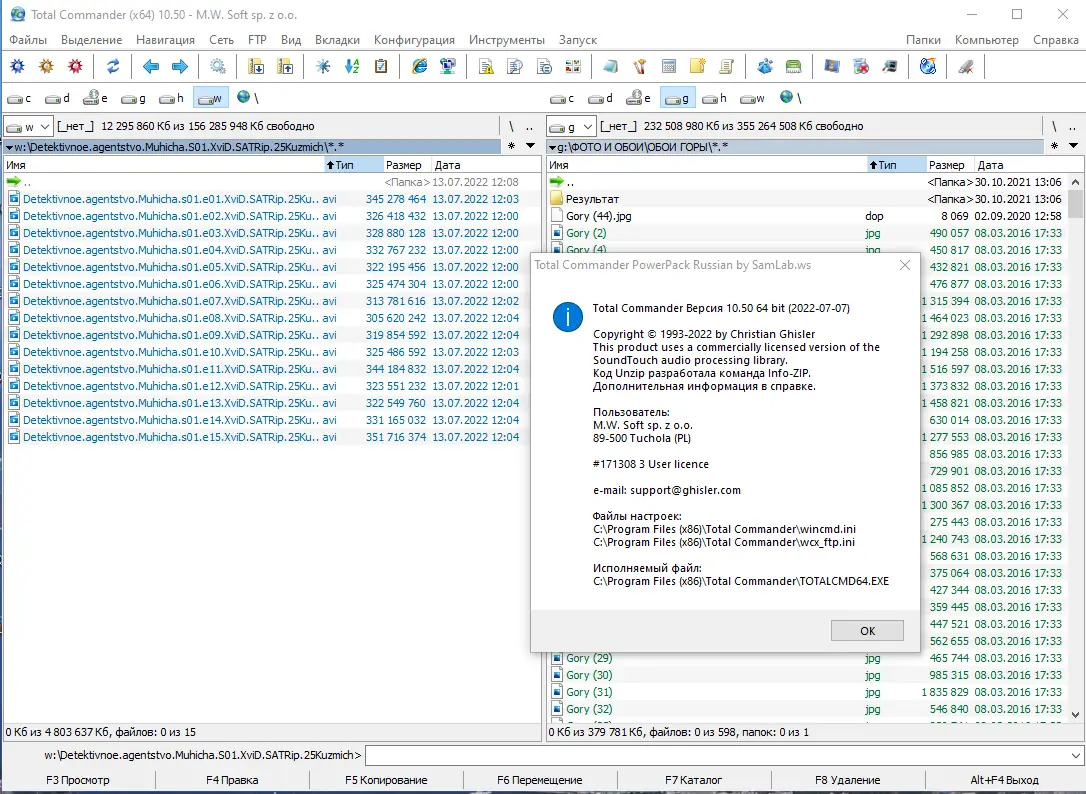Expand the command line history dropdown
Image resolution: width=1086 pixels, height=794 pixels.
(x=1076, y=755)
